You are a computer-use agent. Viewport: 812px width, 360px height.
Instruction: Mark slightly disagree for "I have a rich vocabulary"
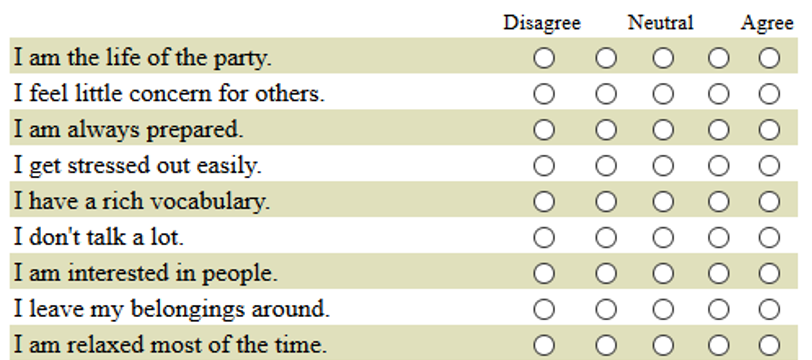606,202
